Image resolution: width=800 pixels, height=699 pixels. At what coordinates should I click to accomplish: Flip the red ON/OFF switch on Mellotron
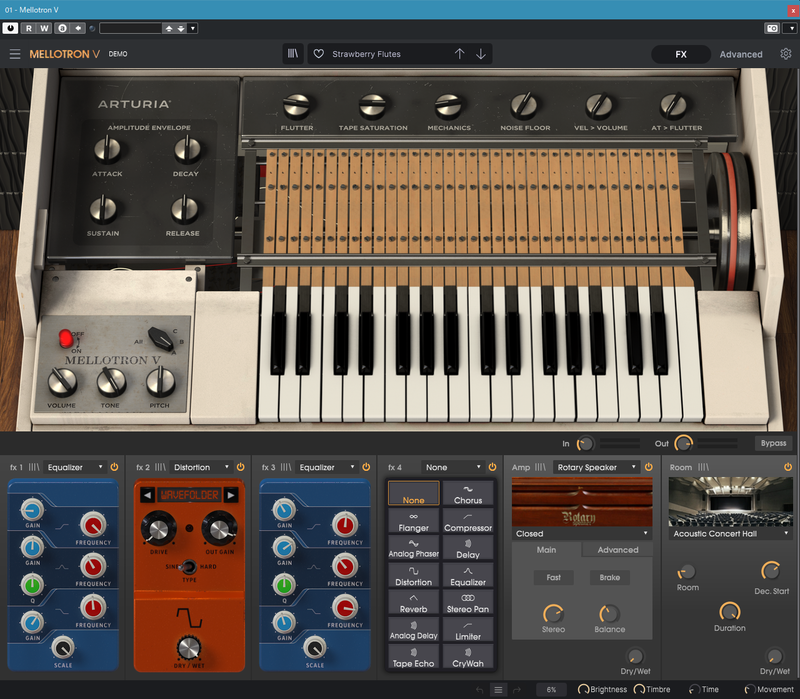[x=66, y=338]
